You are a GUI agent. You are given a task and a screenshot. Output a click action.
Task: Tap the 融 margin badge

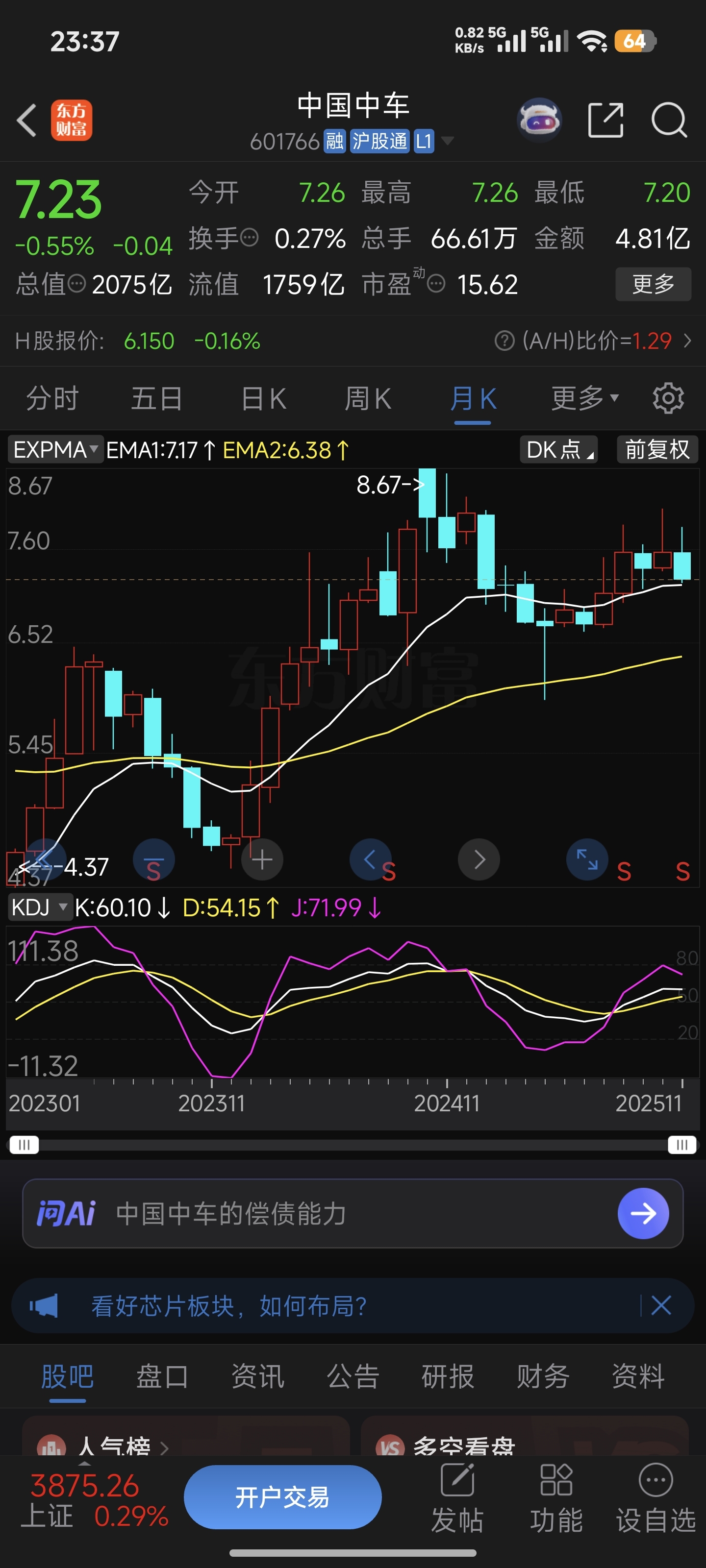pyautogui.click(x=334, y=142)
